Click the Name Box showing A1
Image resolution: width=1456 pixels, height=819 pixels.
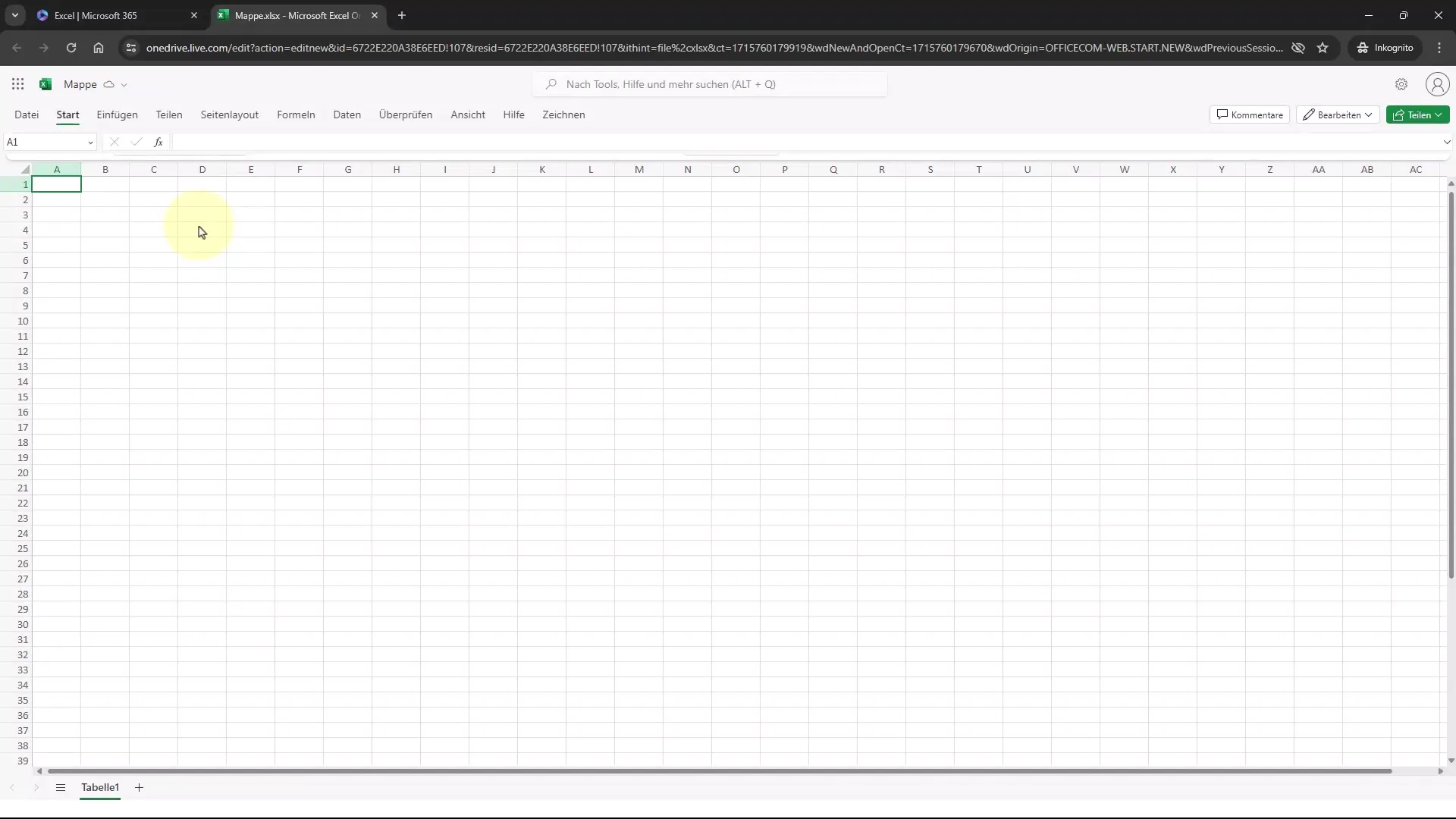44,142
